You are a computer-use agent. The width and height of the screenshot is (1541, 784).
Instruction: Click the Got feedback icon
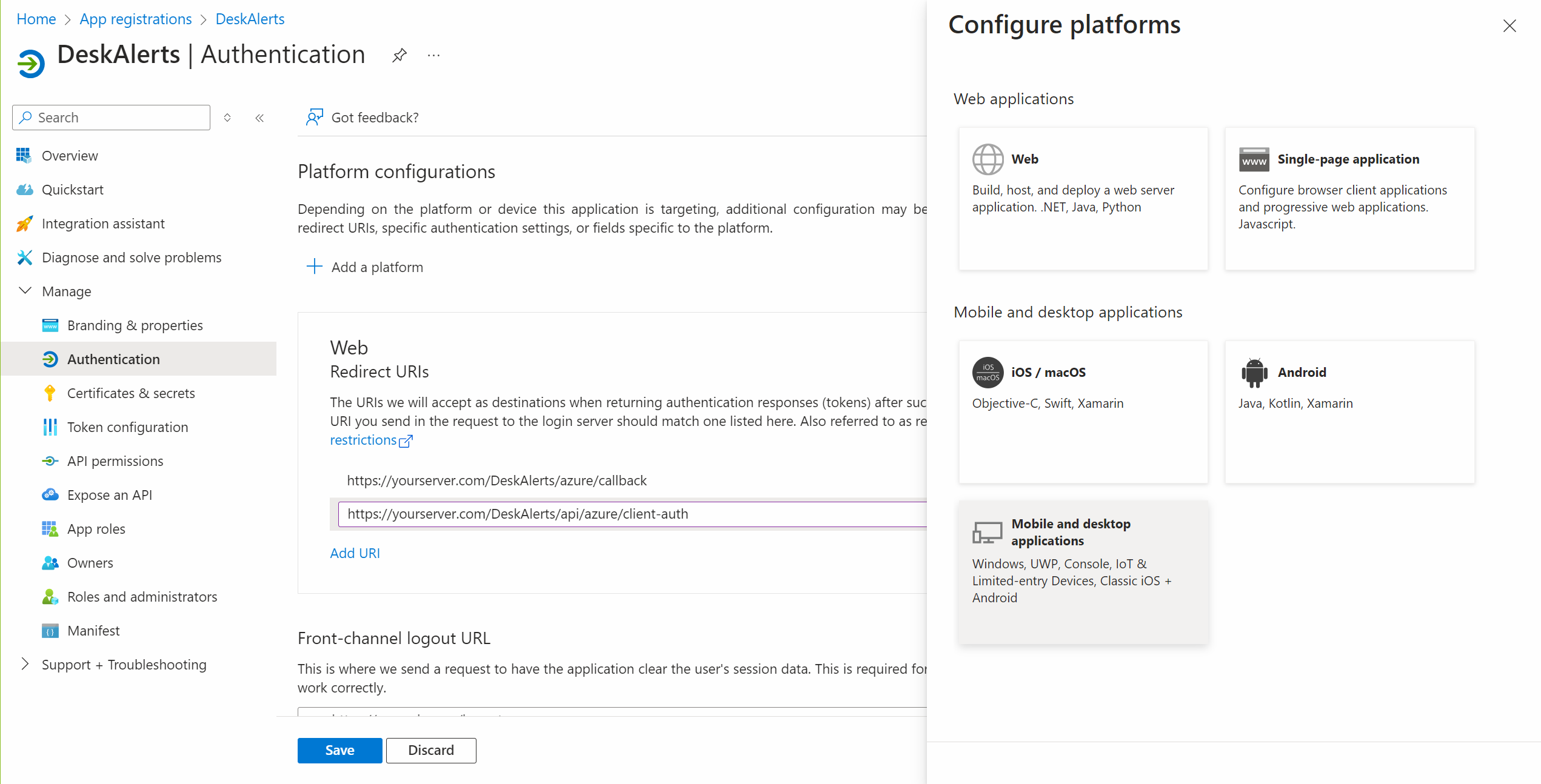(x=315, y=118)
